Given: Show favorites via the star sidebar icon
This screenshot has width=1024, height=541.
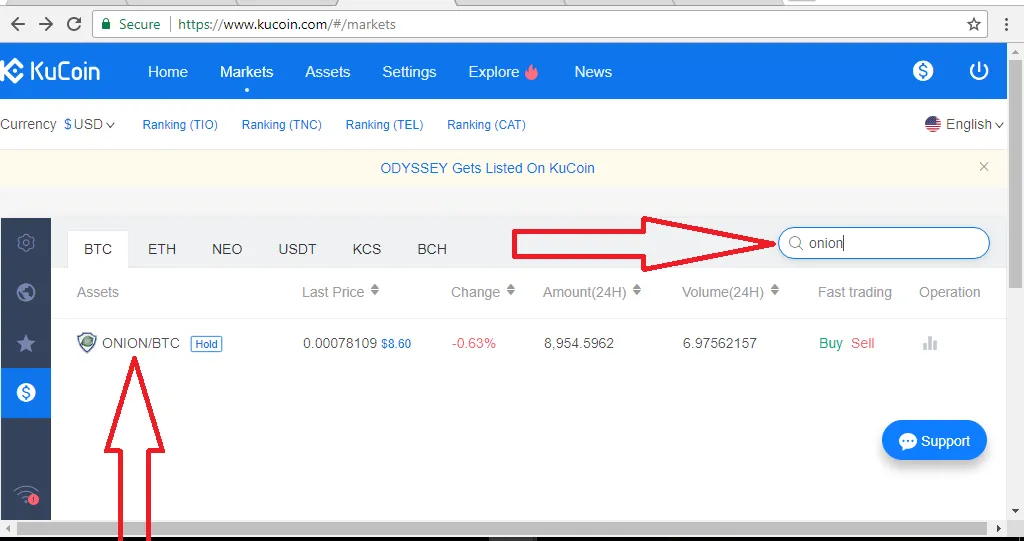Looking at the screenshot, I should point(26,343).
